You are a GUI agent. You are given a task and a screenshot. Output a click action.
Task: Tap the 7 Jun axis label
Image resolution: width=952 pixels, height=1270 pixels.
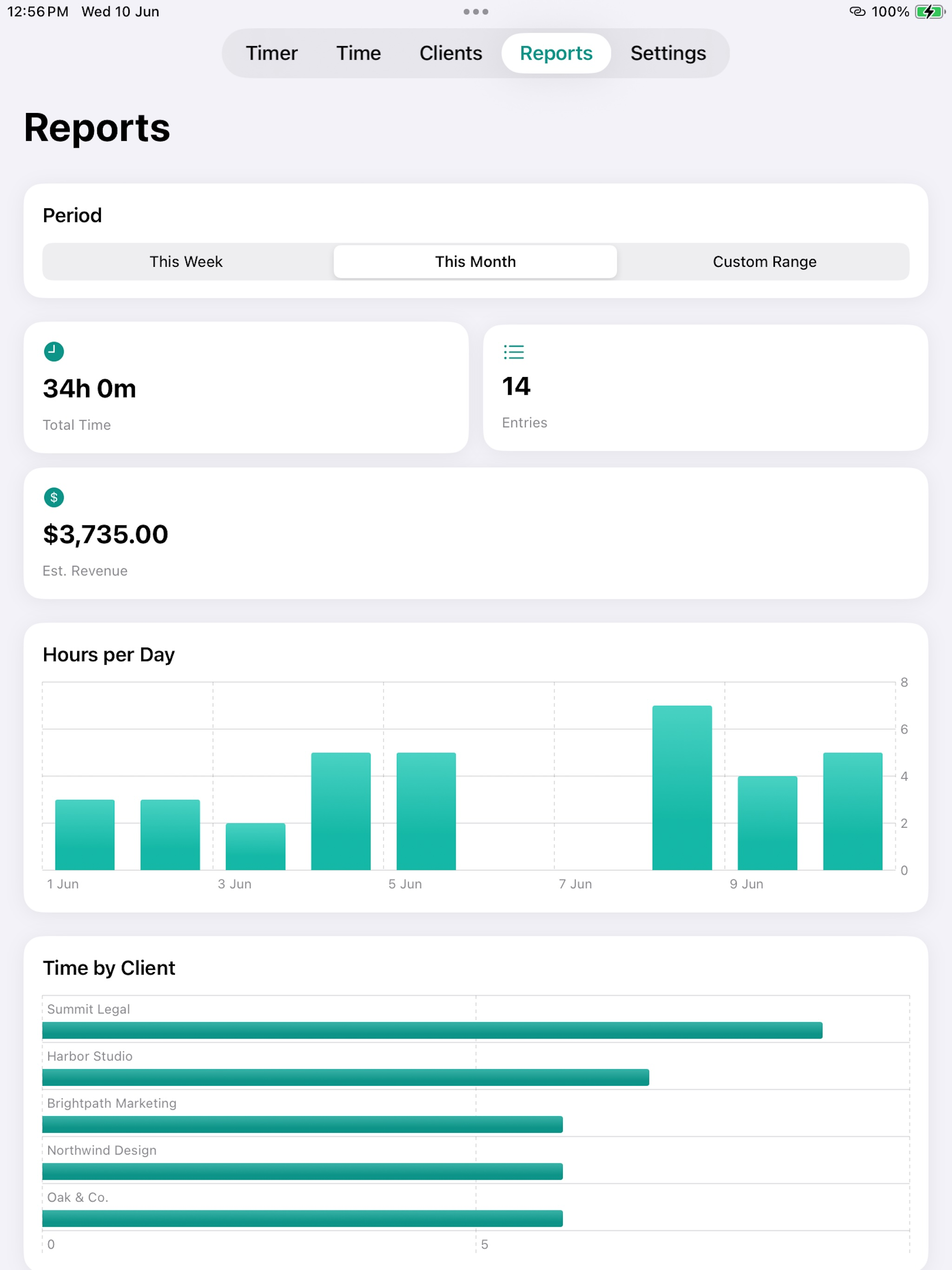575,884
